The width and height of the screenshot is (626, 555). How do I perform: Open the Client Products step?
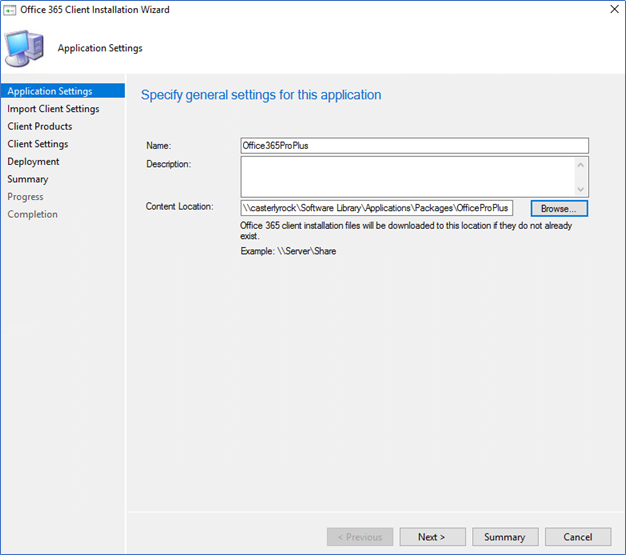click(40, 126)
